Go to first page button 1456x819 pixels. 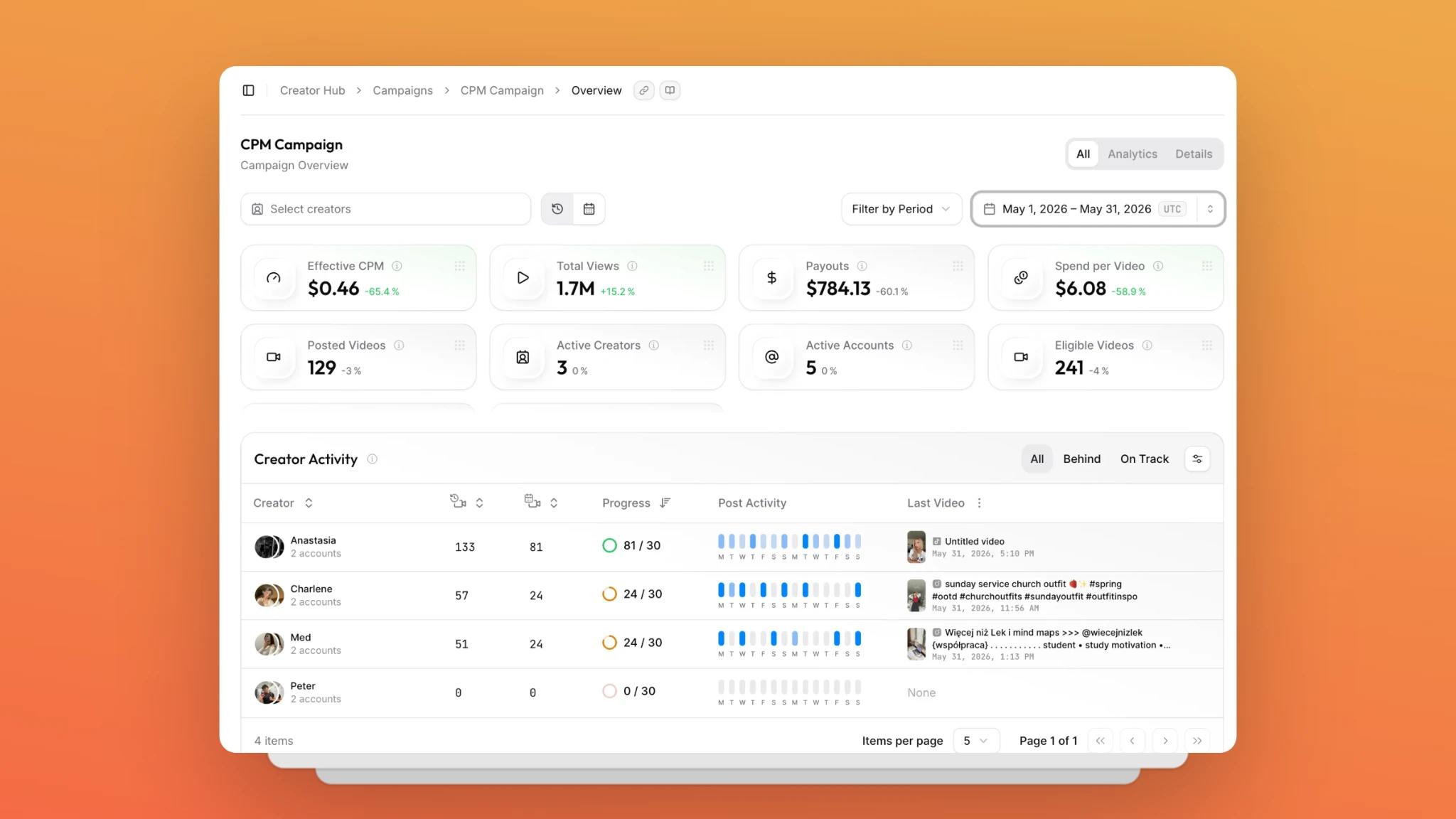1100,741
